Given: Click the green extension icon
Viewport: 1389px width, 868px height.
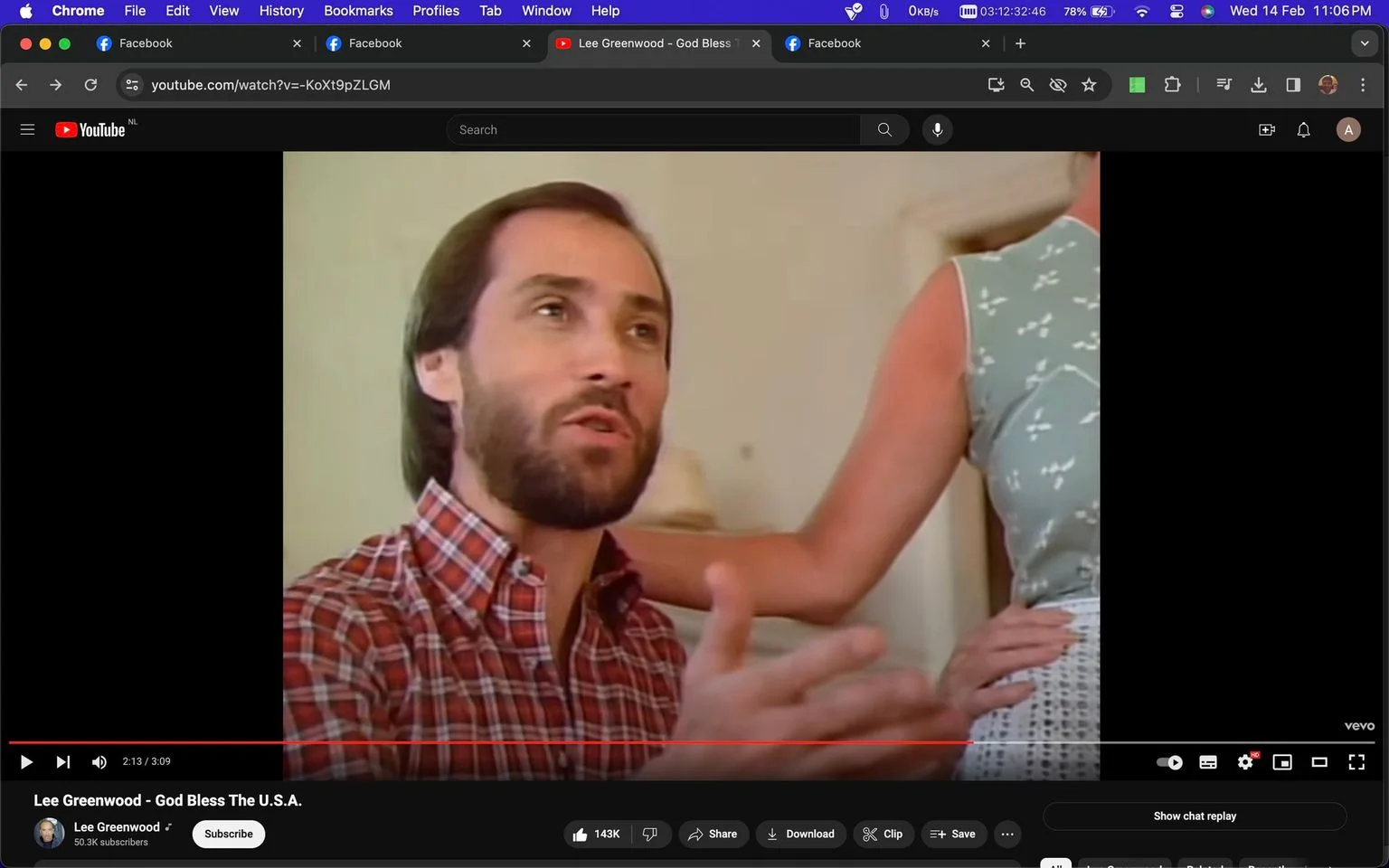Looking at the screenshot, I should (x=1138, y=84).
